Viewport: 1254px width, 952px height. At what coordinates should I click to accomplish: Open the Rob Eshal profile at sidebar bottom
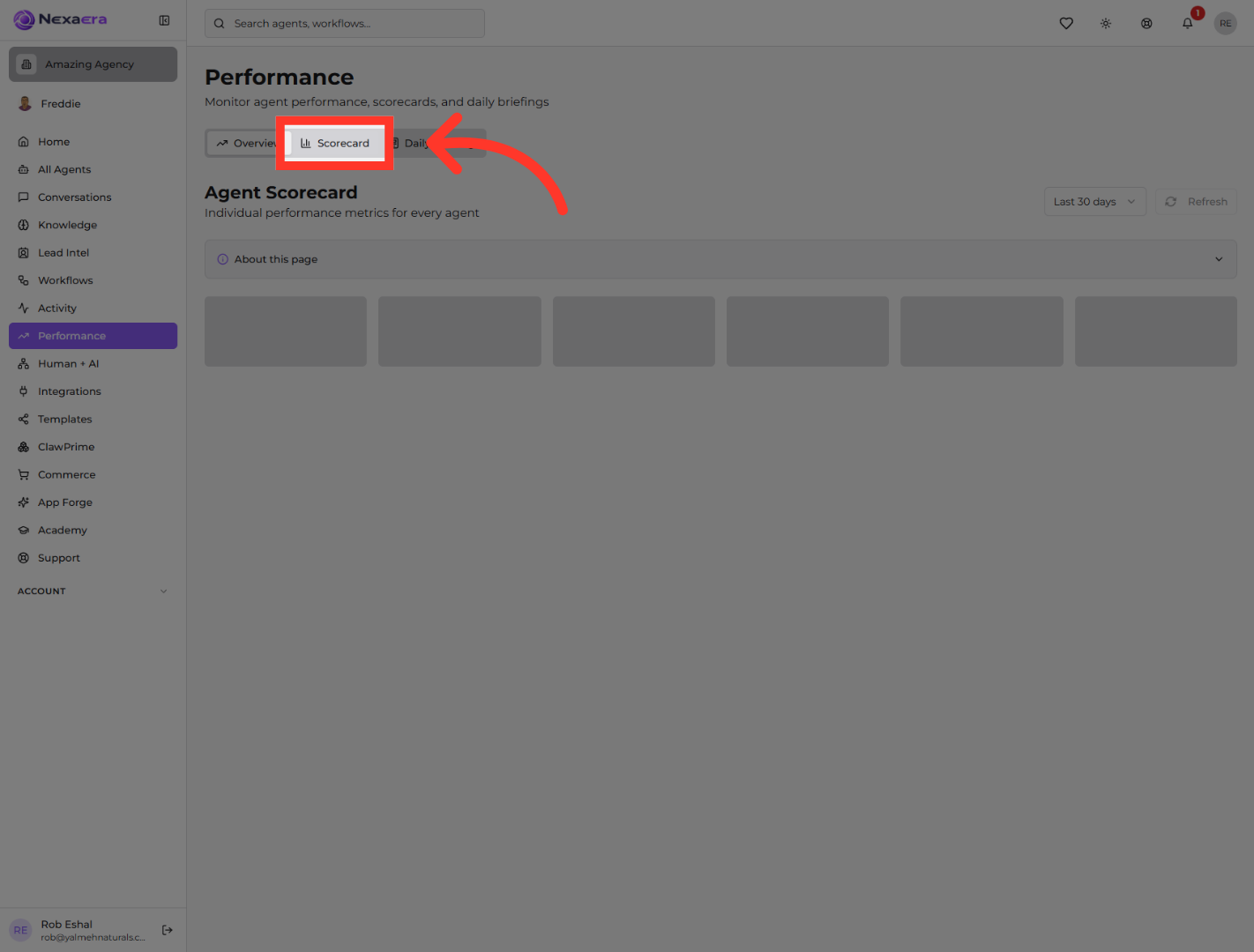pos(81,930)
